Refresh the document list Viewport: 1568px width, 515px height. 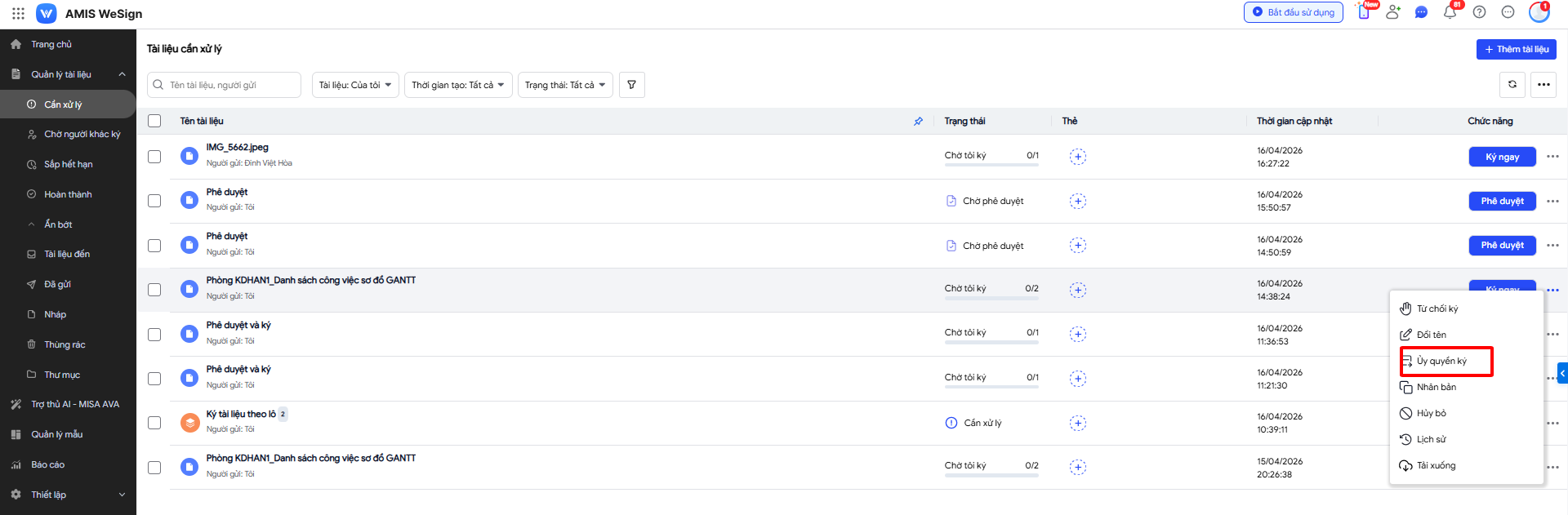1512,84
